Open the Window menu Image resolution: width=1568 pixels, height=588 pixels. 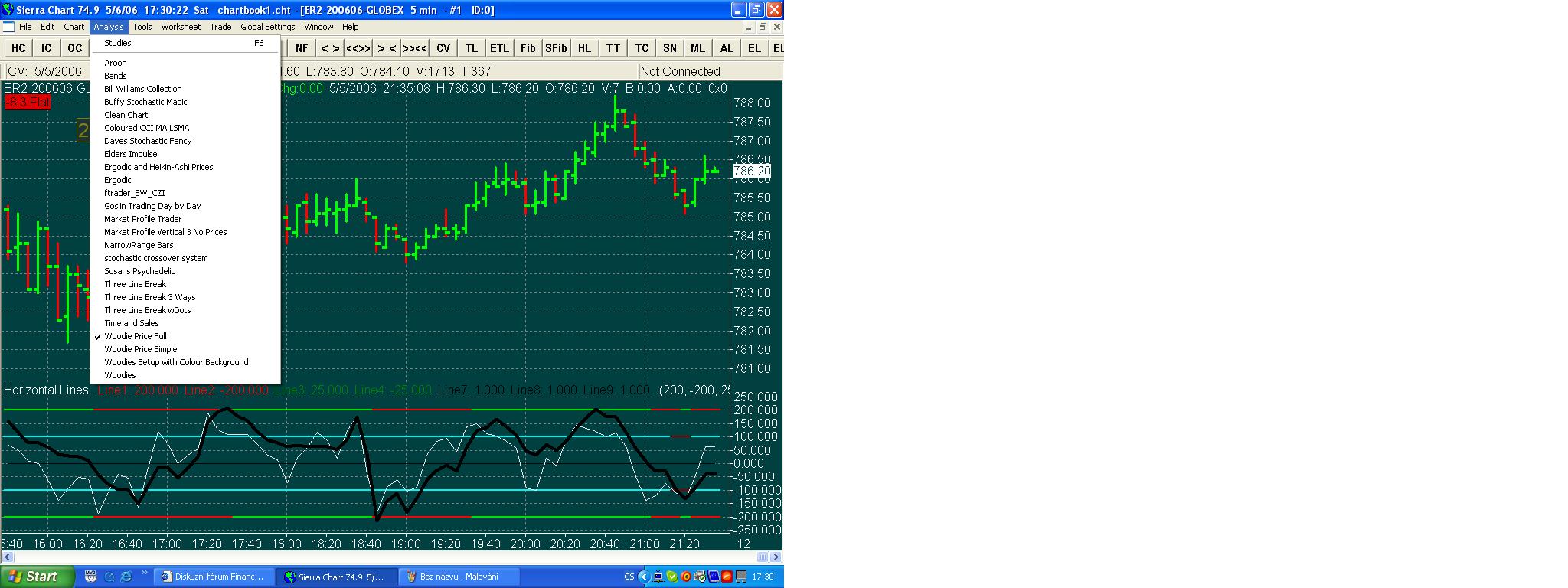click(318, 27)
